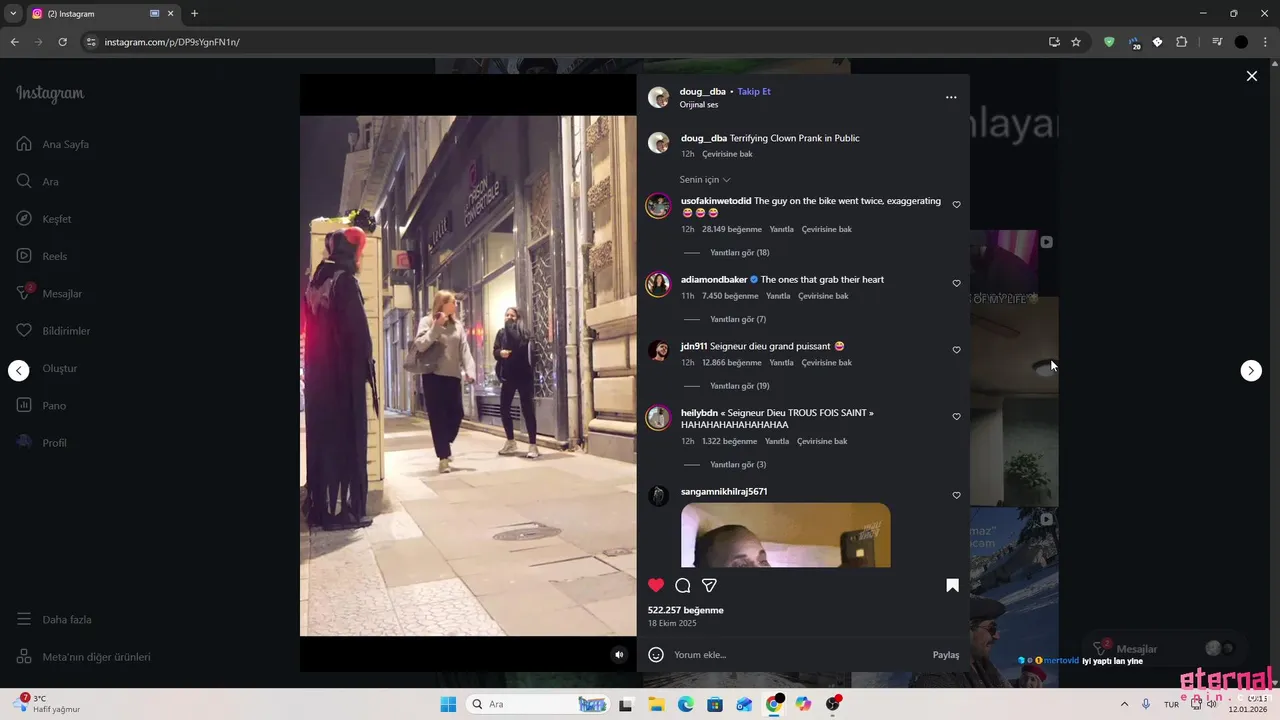Open post options three-dot menu

click(951, 97)
